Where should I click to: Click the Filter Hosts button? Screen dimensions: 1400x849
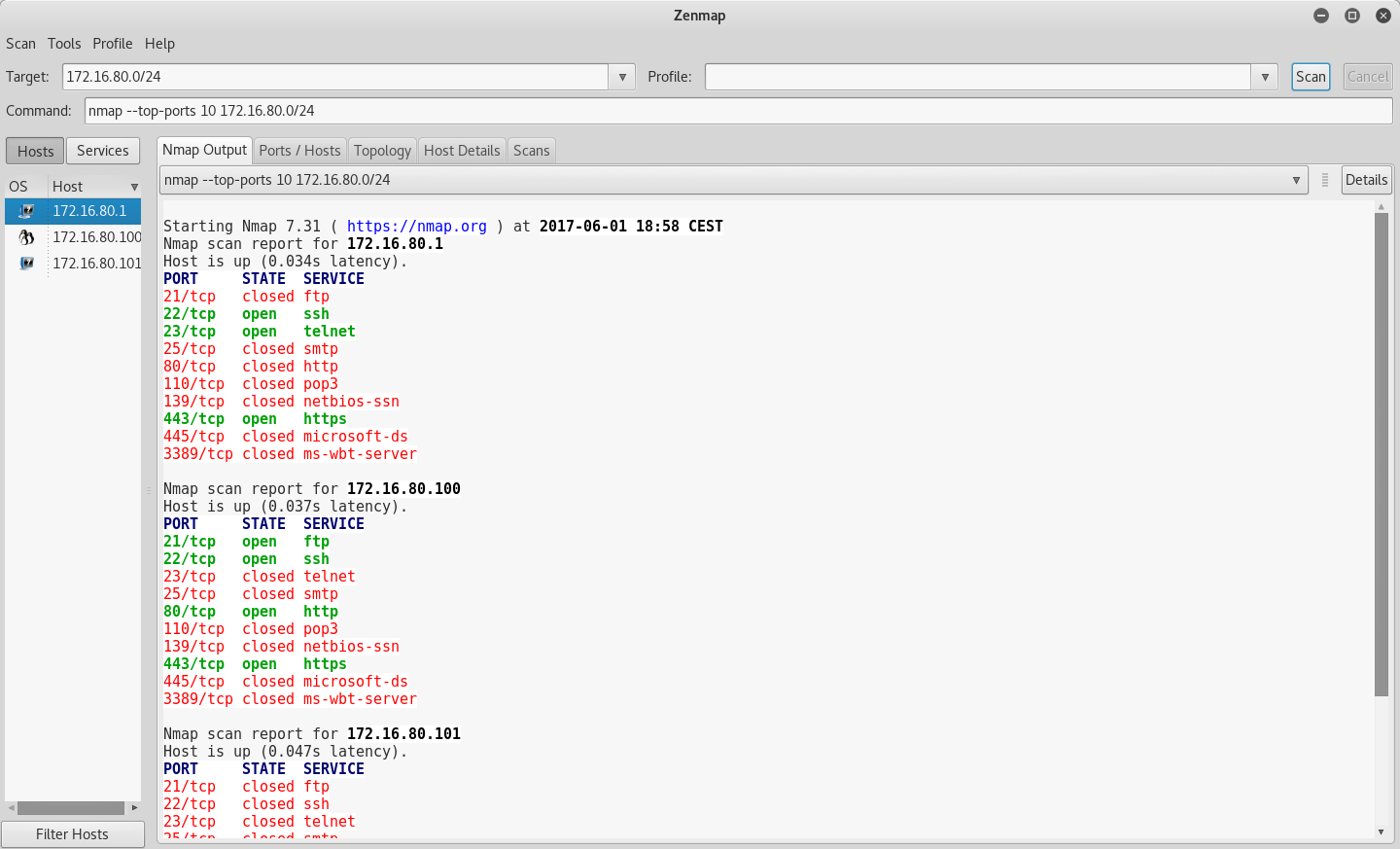(x=73, y=834)
